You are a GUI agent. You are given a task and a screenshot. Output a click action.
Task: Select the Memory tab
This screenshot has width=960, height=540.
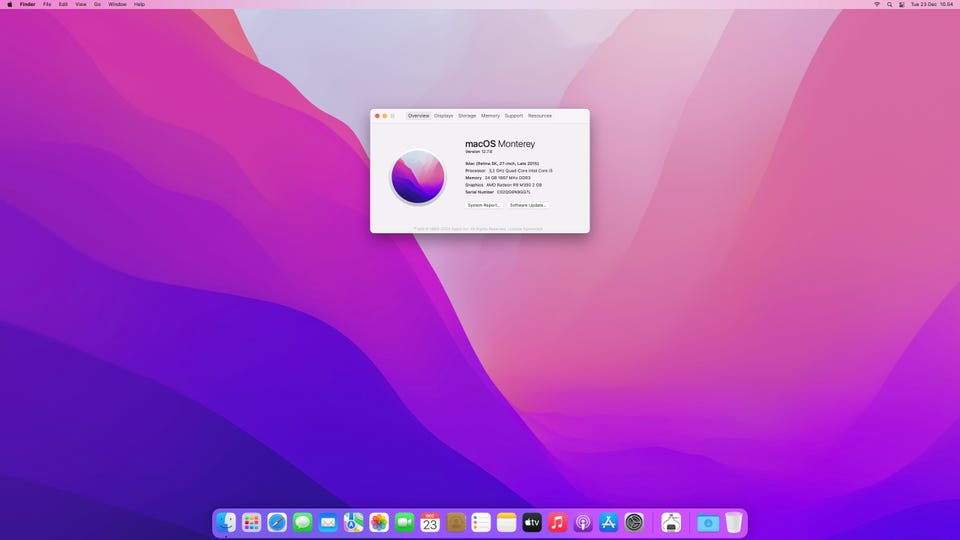pyautogui.click(x=490, y=116)
